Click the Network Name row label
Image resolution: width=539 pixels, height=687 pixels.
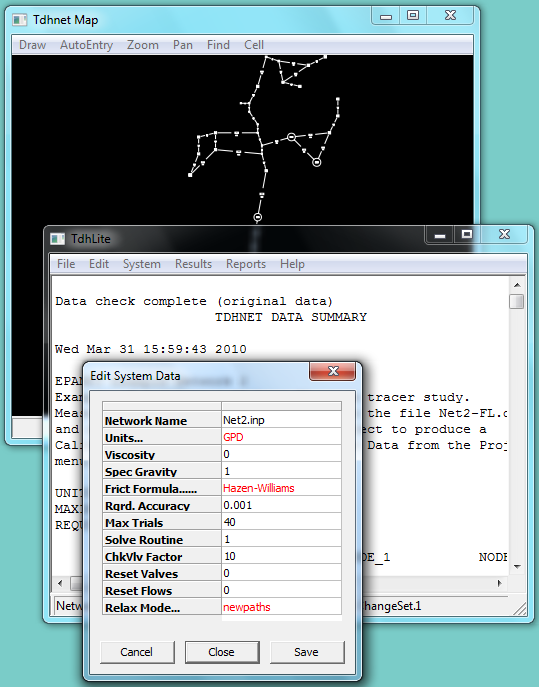pyautogui.click(x=162, y=421)
